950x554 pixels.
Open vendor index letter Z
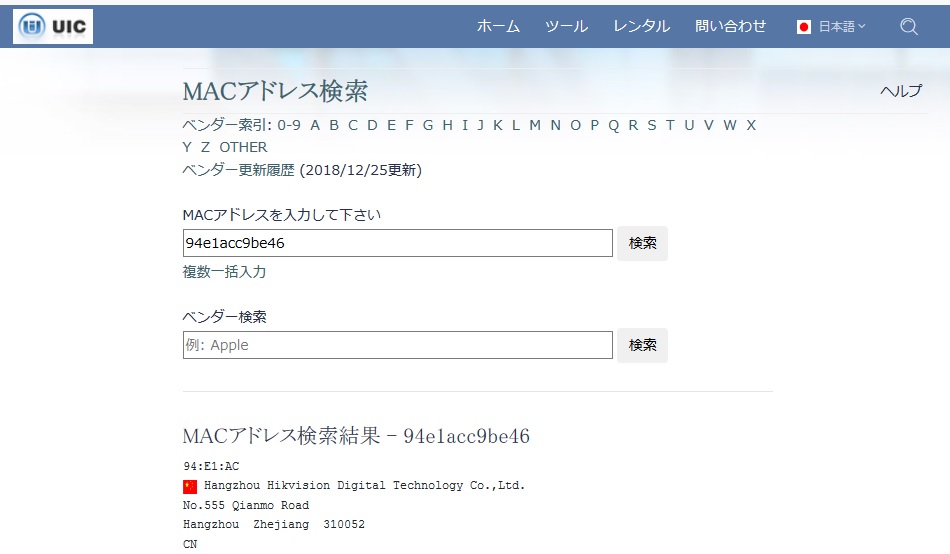pos(205,147)
